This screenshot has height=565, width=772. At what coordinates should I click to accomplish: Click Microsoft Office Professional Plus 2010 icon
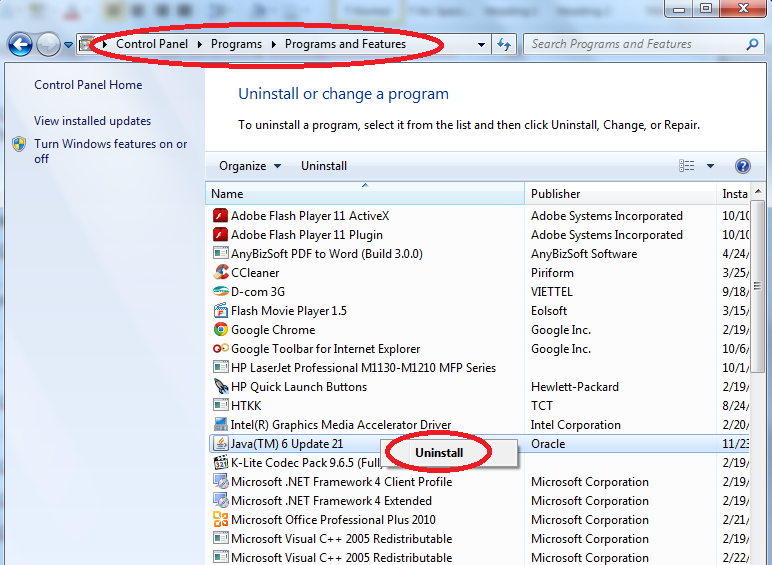click(220, 520)
